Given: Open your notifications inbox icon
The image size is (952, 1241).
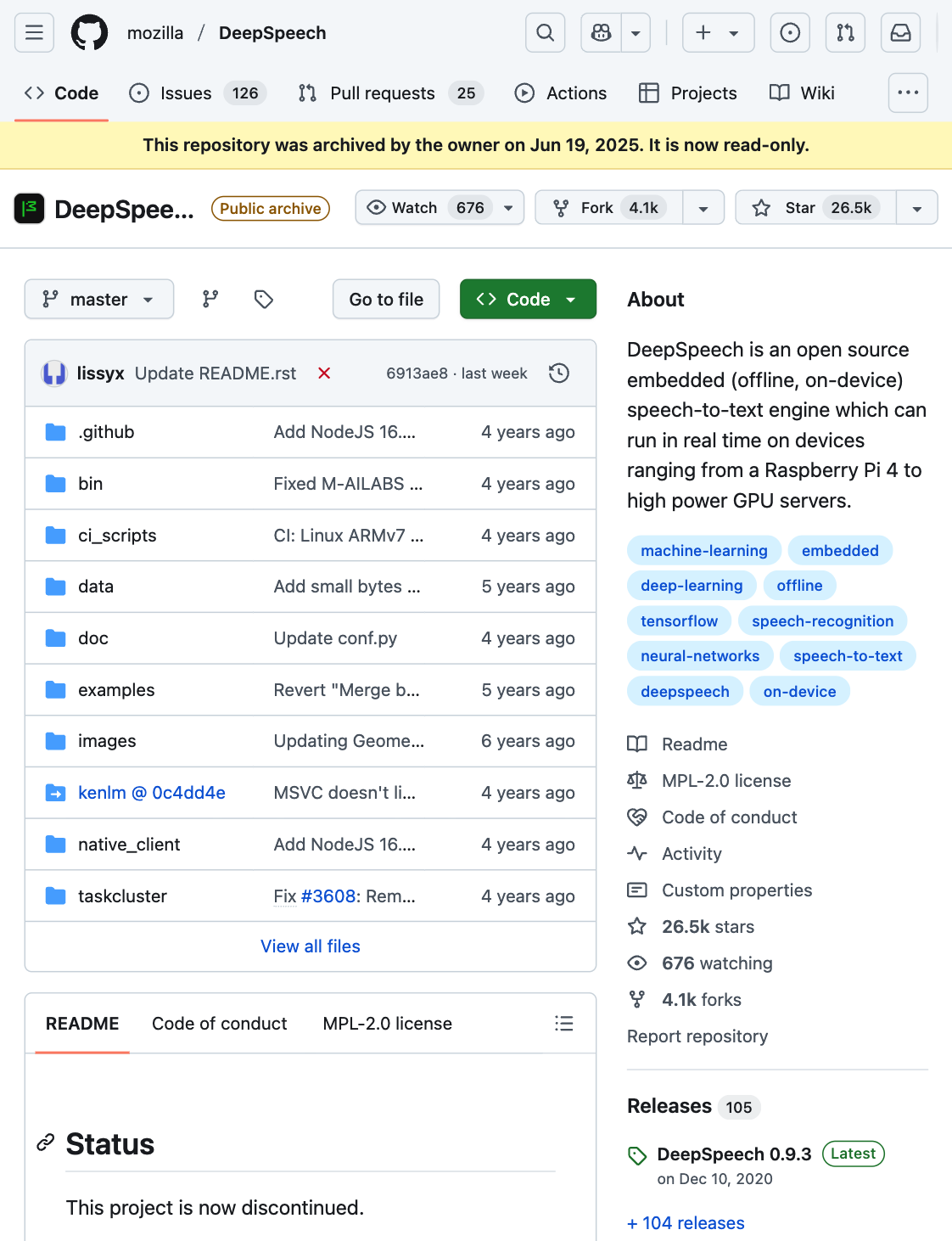Looking at the screenshot, I should tap(900, 32).
